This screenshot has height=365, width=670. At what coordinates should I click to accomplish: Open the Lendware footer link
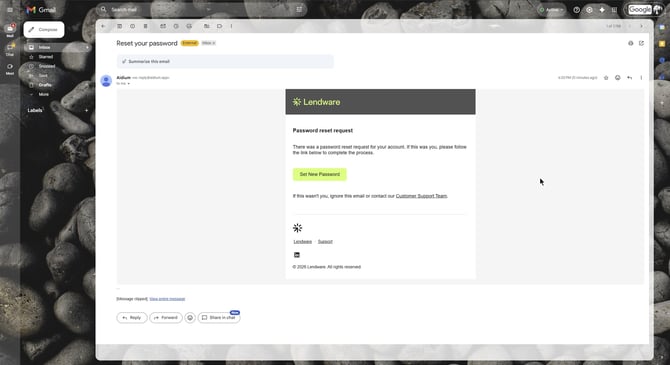303,242
